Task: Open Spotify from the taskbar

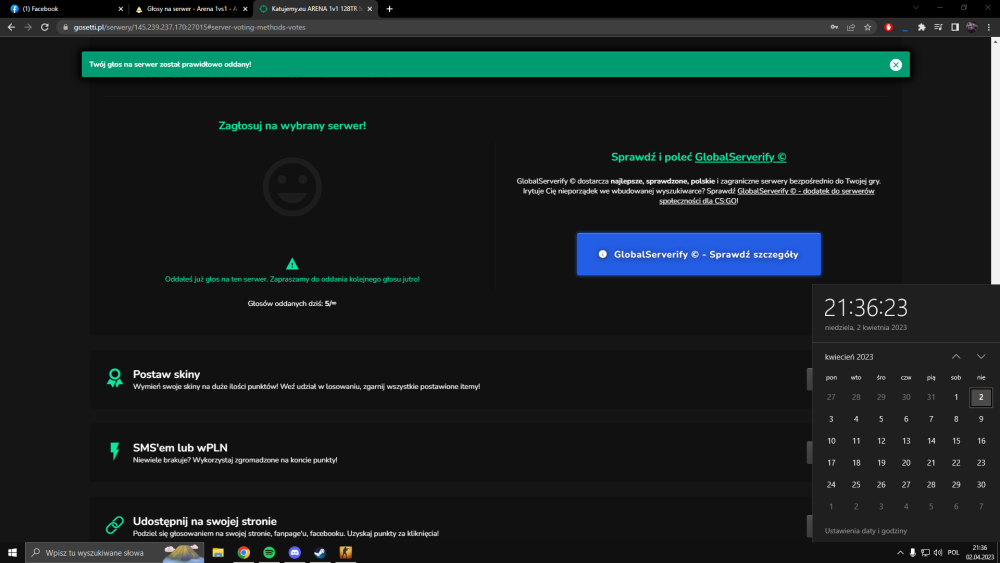Action: click(269, 552)
